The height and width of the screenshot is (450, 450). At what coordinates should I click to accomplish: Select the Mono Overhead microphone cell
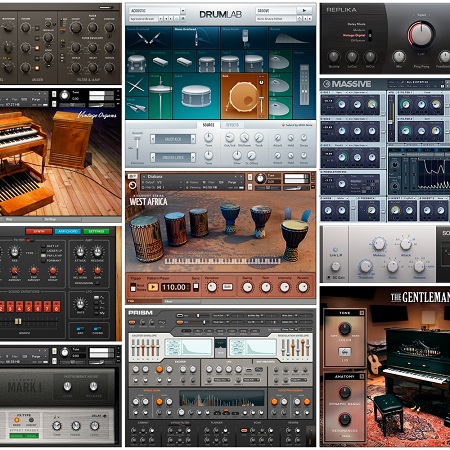197,38
